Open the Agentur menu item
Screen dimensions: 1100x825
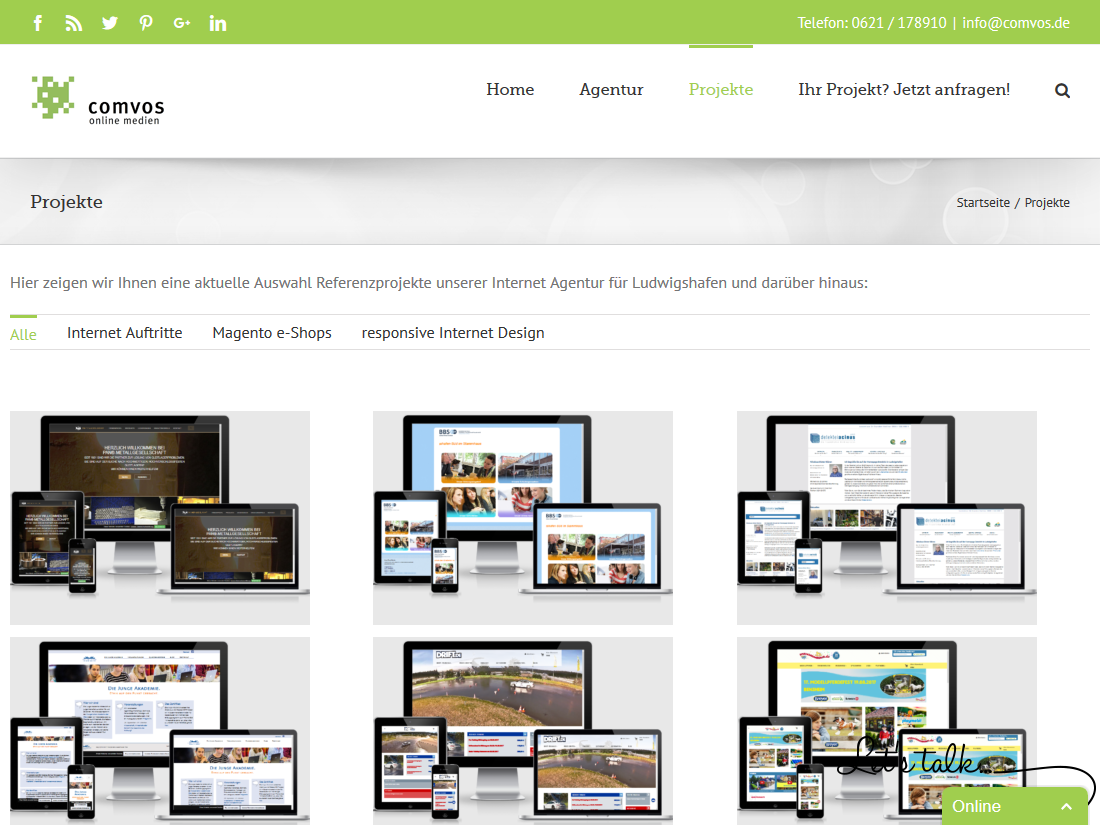611,89
